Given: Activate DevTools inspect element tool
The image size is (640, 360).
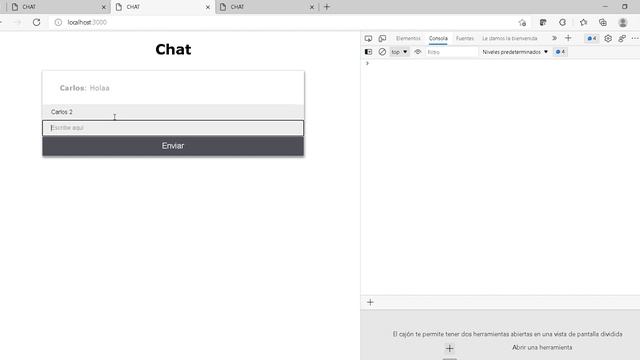Looking at the screenshot, I should [x=368, y=38].
